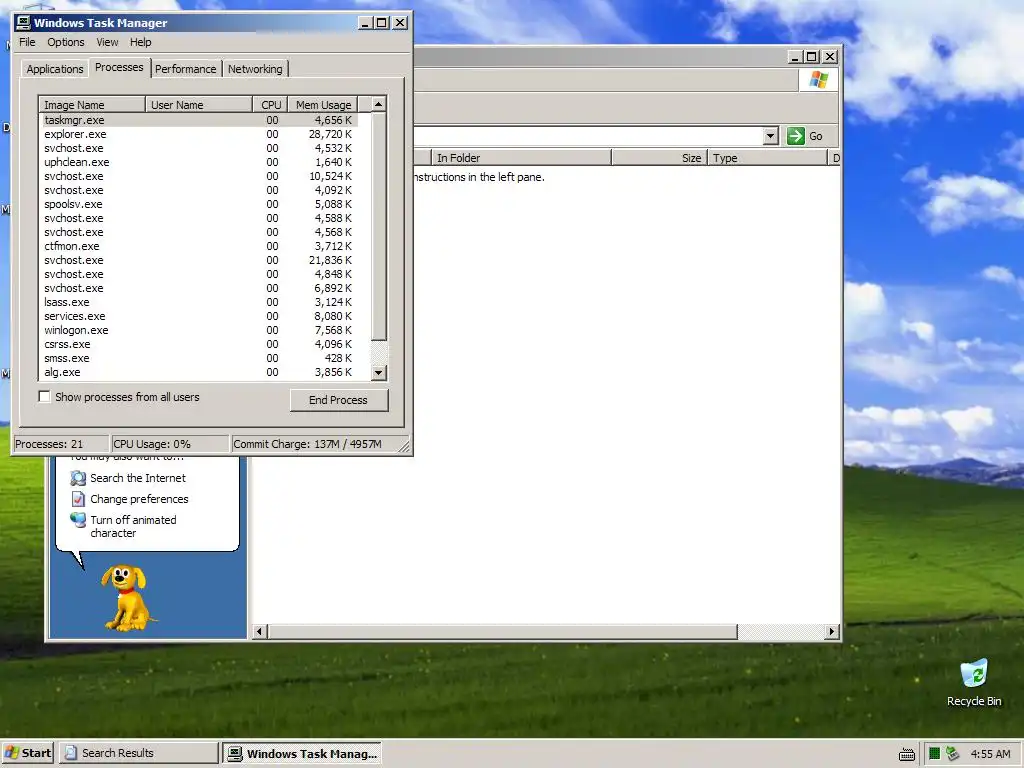Click process list scroll up arrow
Image resolution: width=1024 pixels, height=768 pixels.
(x=379, y=104)
